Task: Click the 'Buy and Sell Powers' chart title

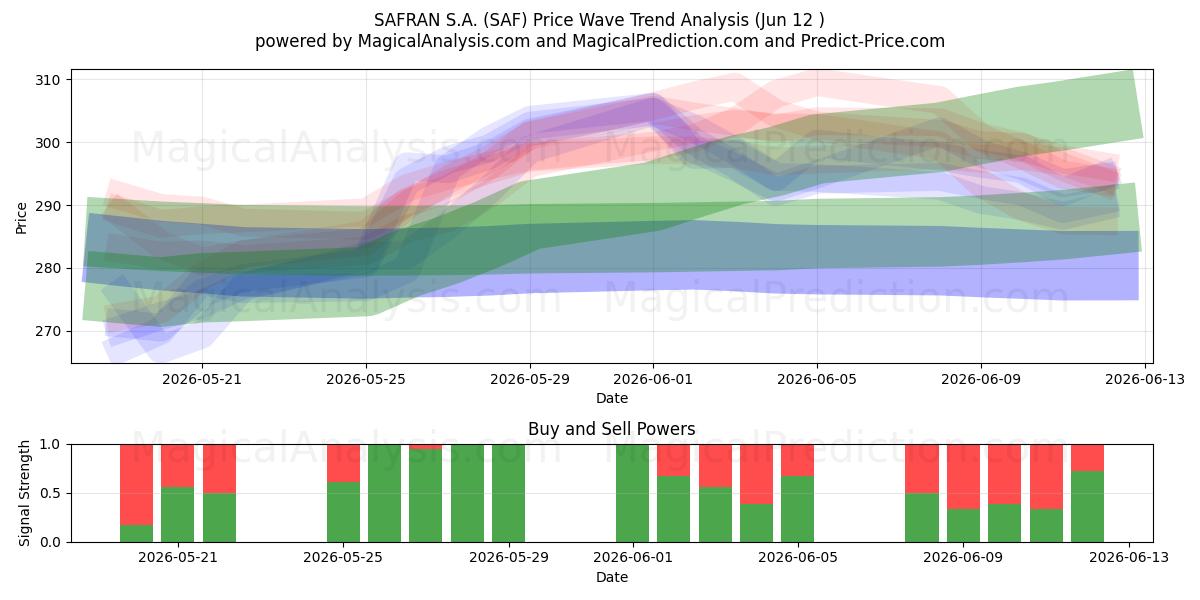Action: 612,429
